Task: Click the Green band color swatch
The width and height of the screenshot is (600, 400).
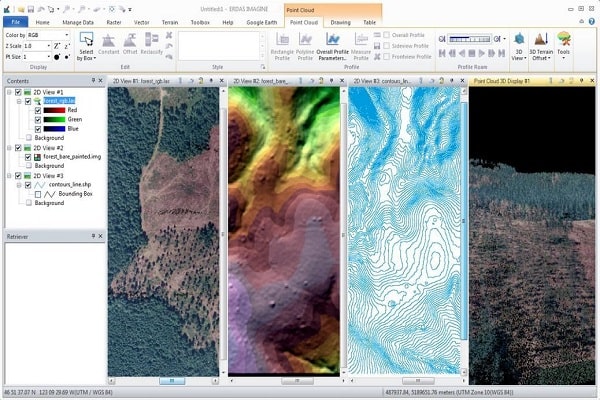Action: pos(52,120)
